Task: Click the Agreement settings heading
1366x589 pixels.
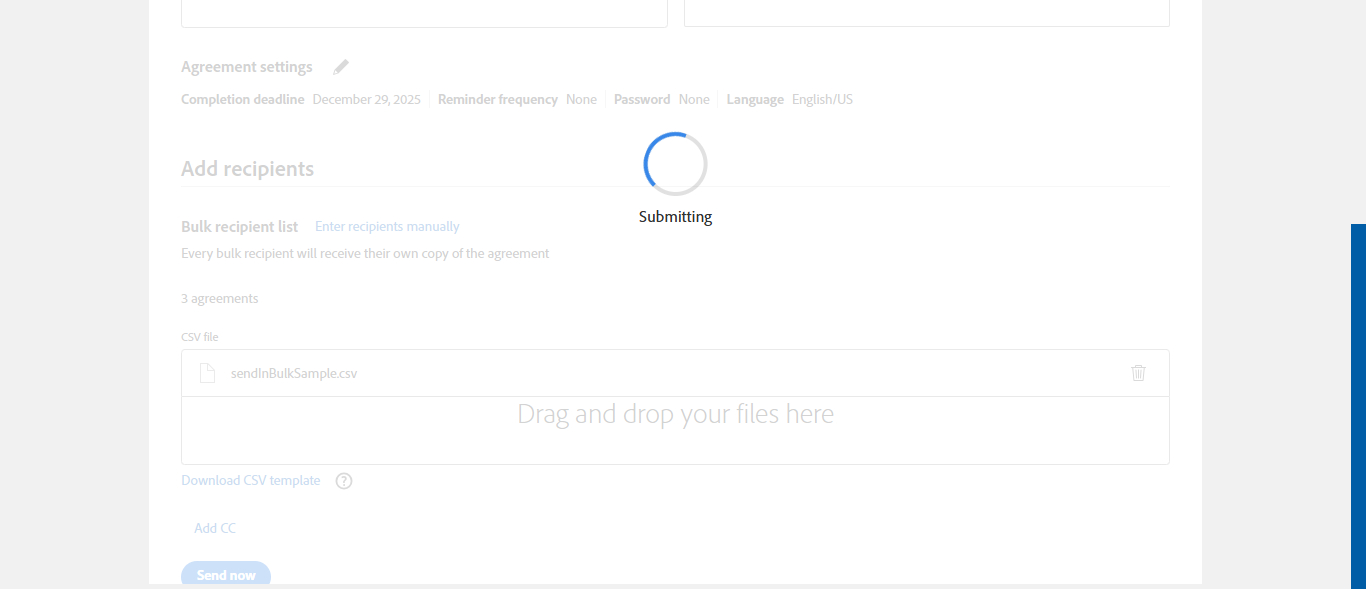Action: pos(247,67)
